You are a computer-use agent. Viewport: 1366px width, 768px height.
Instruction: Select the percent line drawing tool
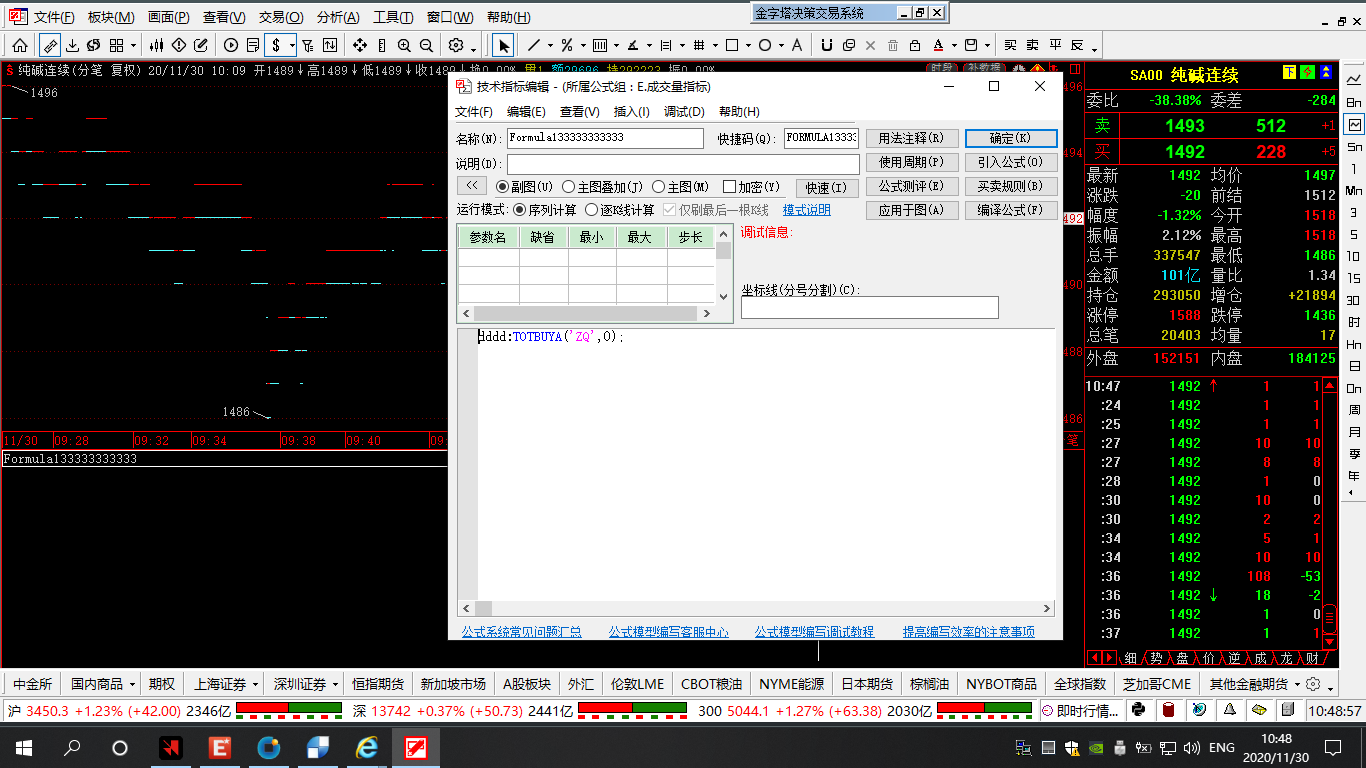[x=567, y=45]
